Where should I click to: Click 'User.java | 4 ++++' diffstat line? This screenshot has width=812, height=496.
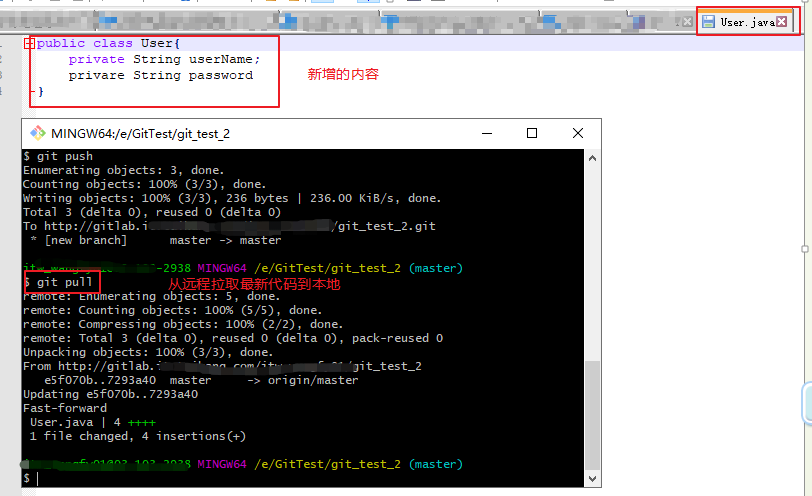[93, 422]
